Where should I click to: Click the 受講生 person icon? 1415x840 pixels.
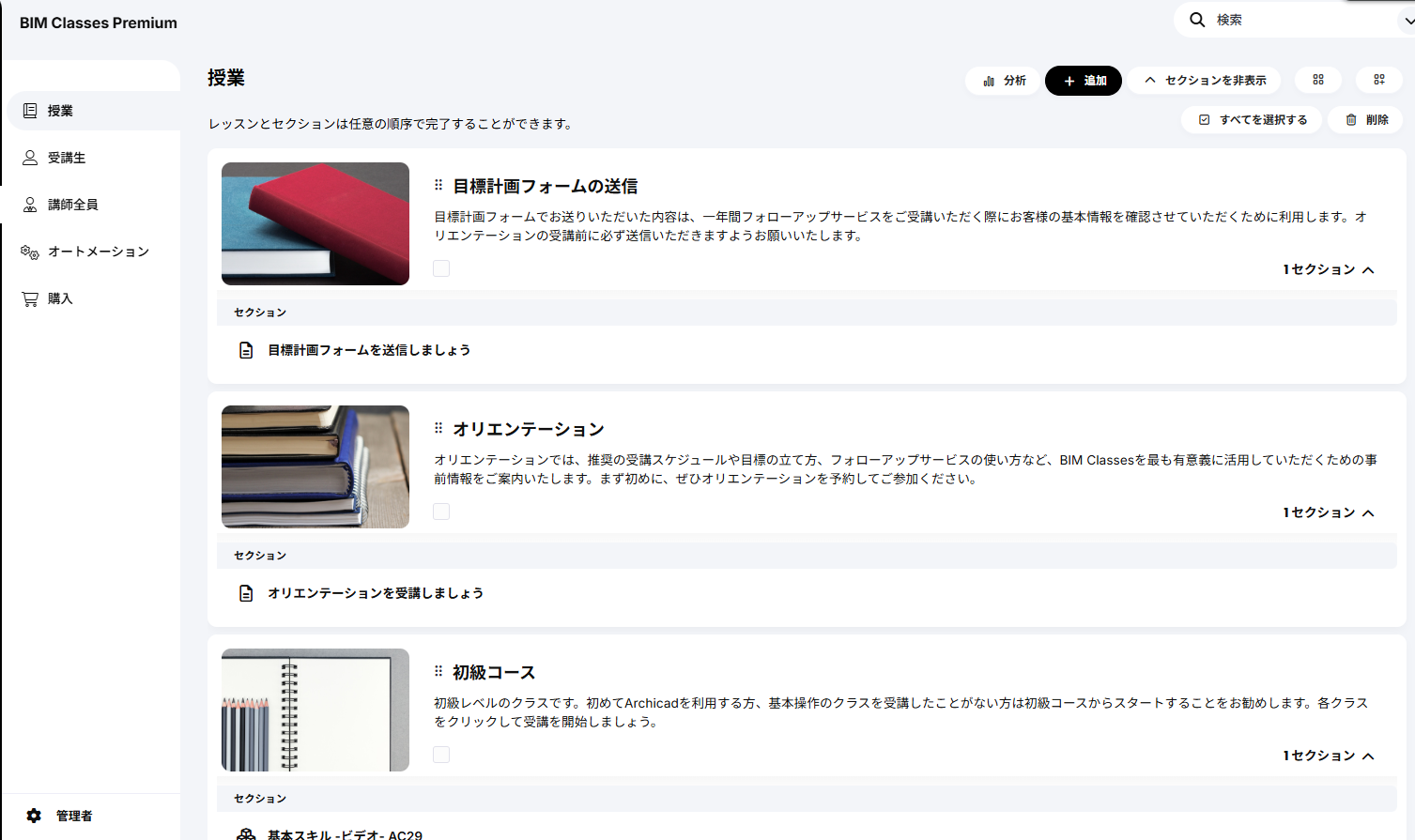point(30,158)
